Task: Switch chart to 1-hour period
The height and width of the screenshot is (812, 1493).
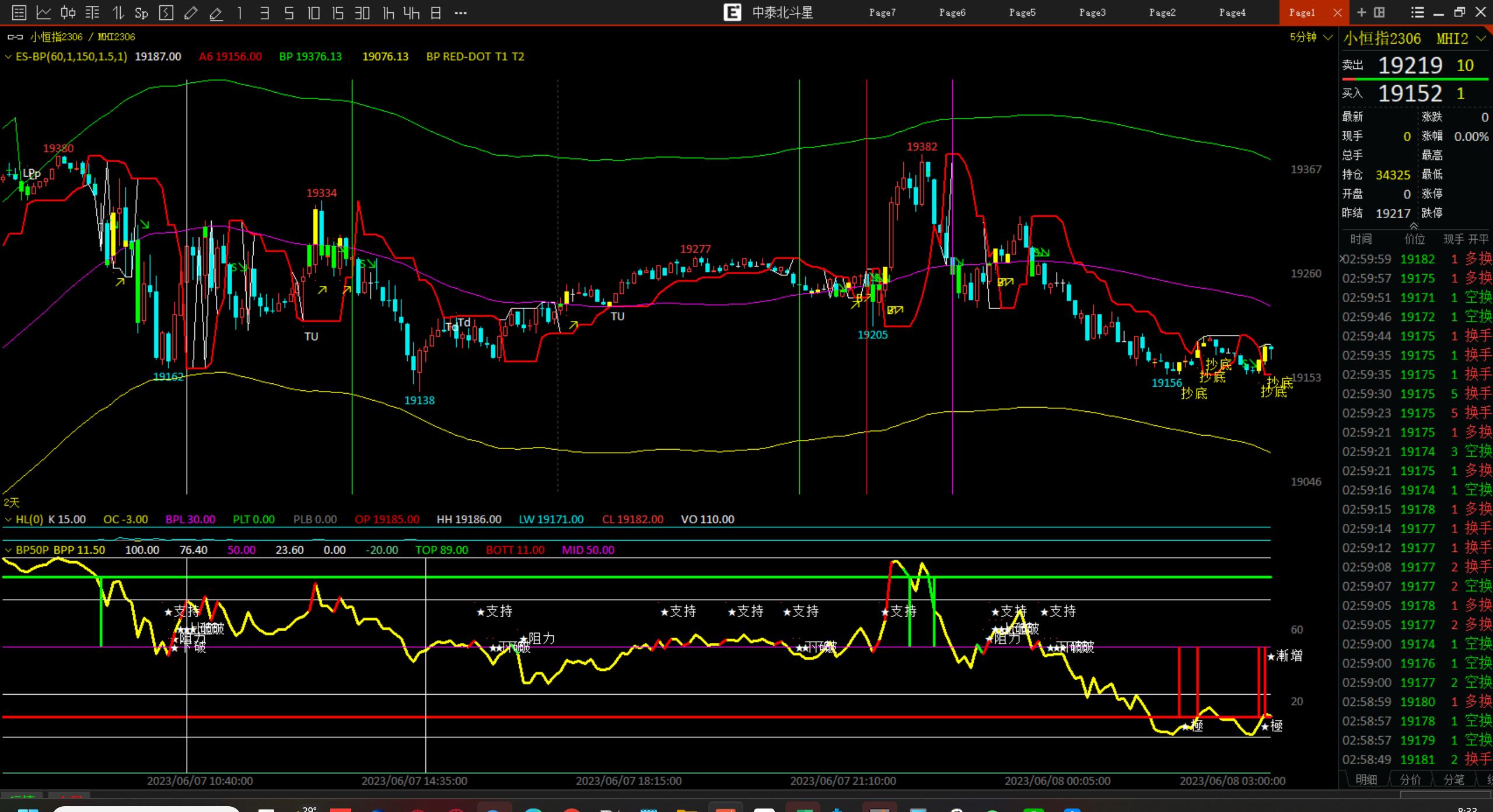Action: pos(388,12)
